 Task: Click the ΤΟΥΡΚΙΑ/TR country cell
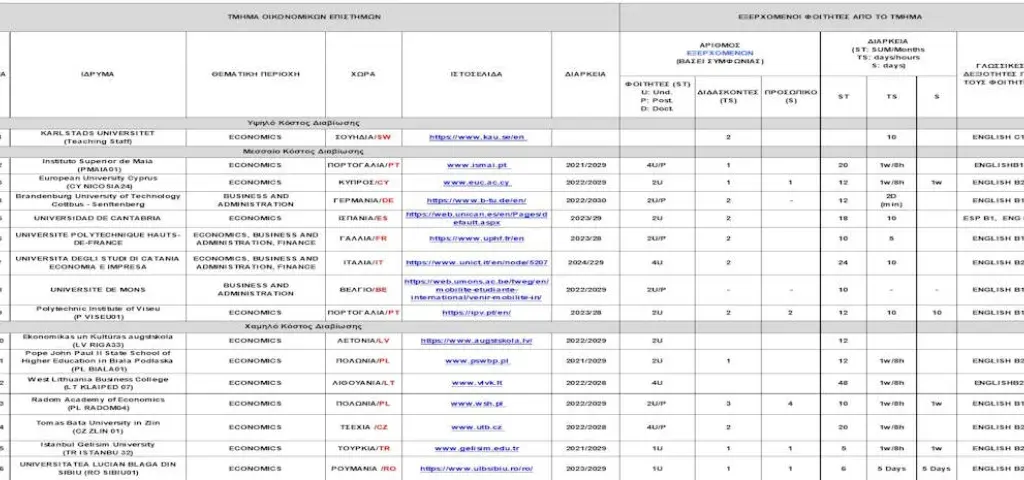[x=363, y=448]
